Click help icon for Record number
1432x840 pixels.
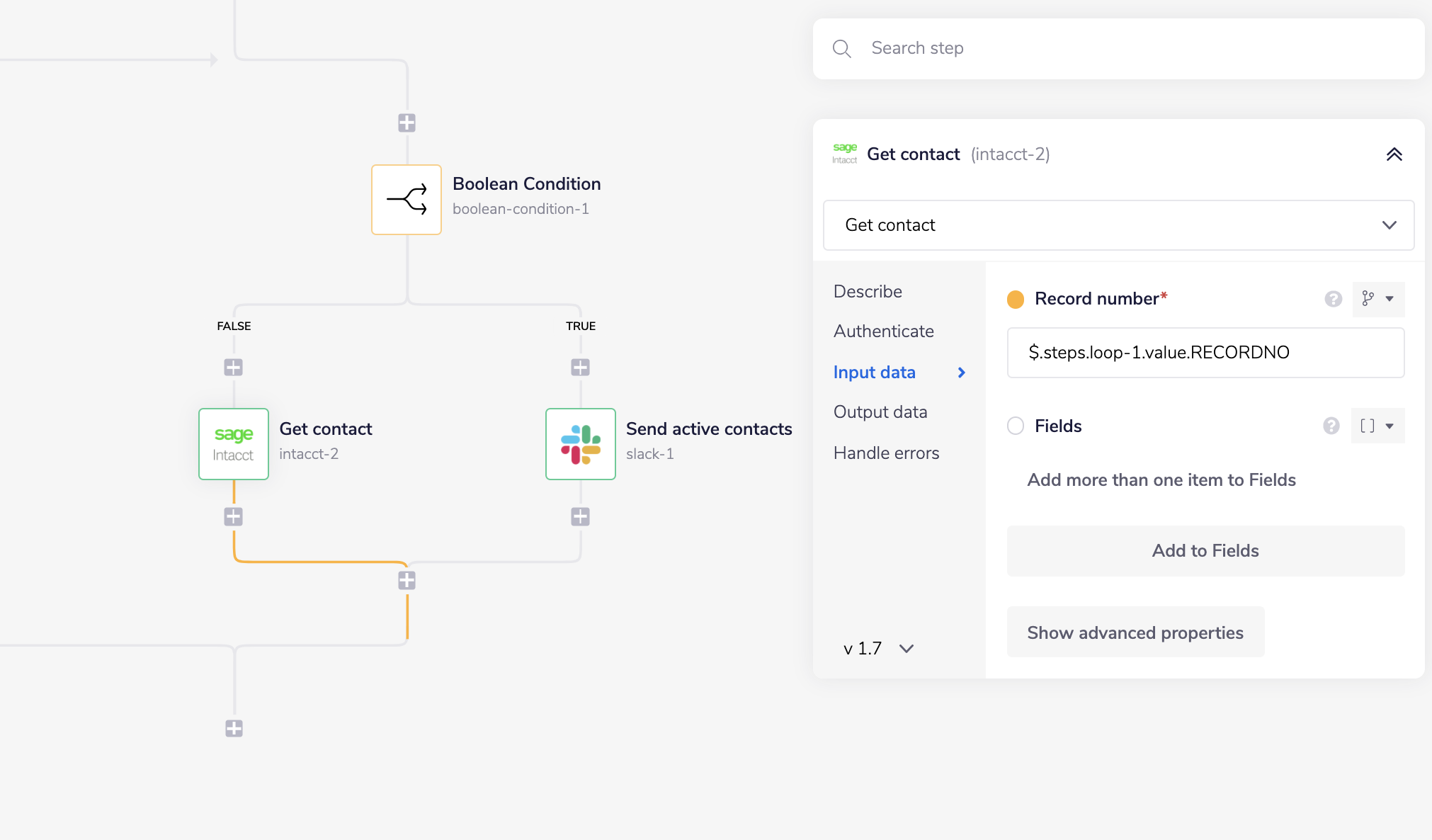point(1334,299)
